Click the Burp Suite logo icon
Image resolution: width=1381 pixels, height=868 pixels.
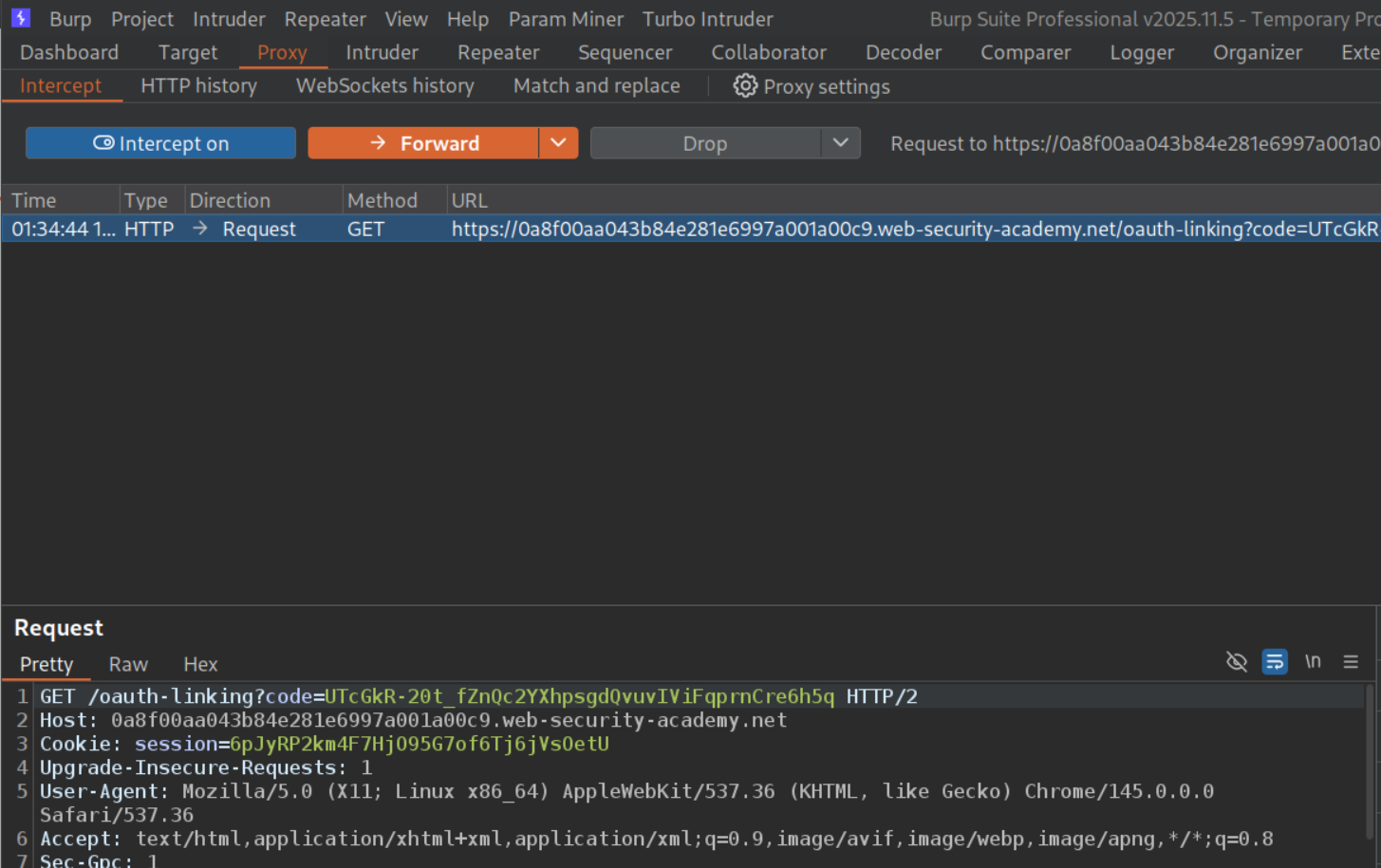[x=20, y=18]
